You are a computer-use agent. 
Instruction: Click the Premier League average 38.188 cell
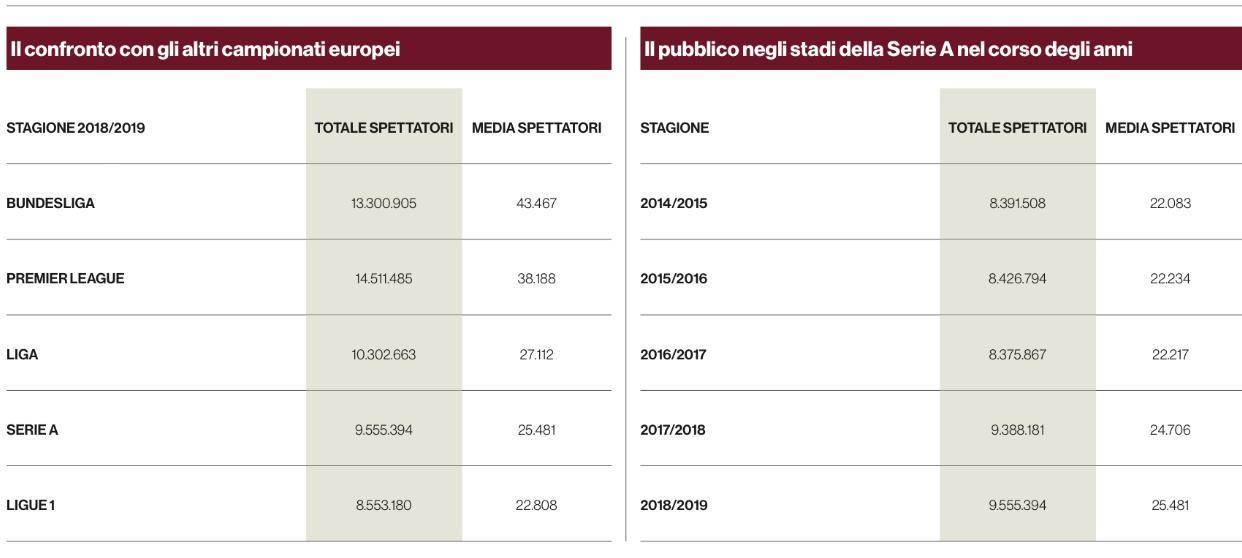pyautogui.click(x=536, y=279)
